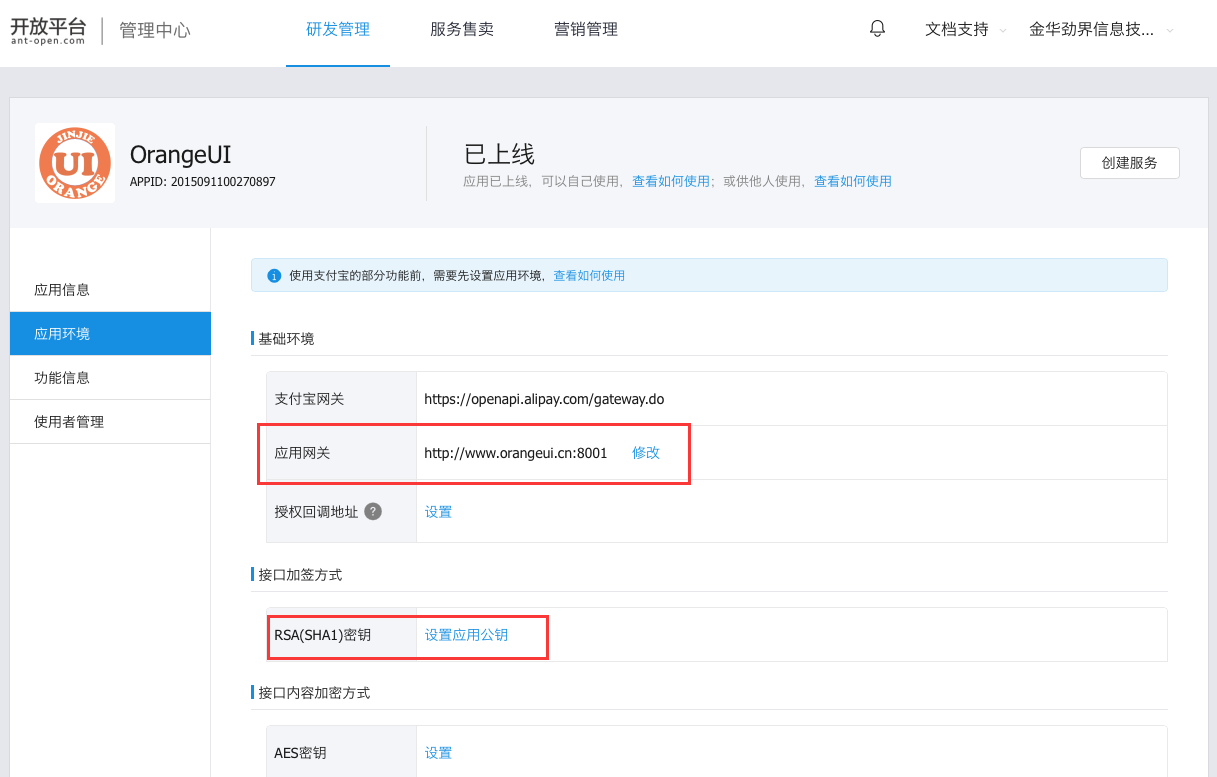
Task: Click the 开放平台 ant-open logo
Action: [48, 30]
